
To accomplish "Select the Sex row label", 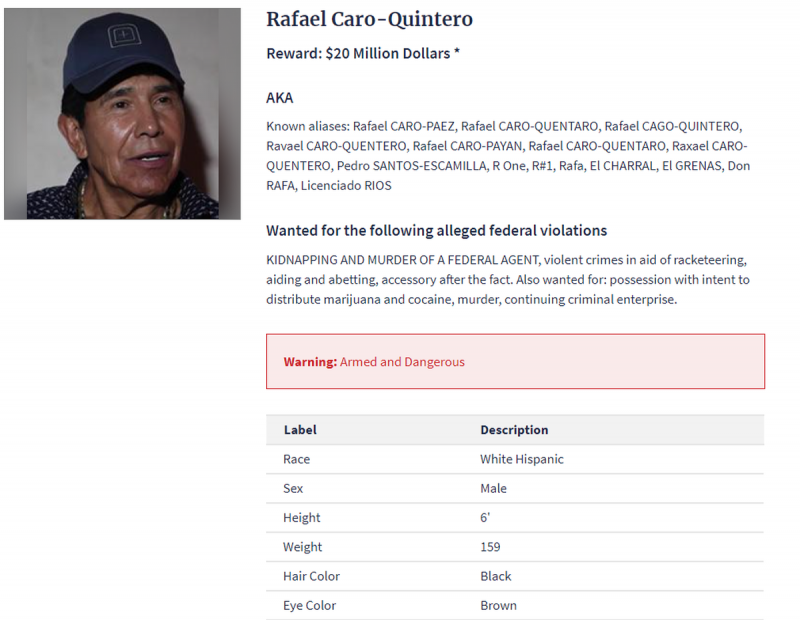I will pyautogui.click(x=293, y=489).
